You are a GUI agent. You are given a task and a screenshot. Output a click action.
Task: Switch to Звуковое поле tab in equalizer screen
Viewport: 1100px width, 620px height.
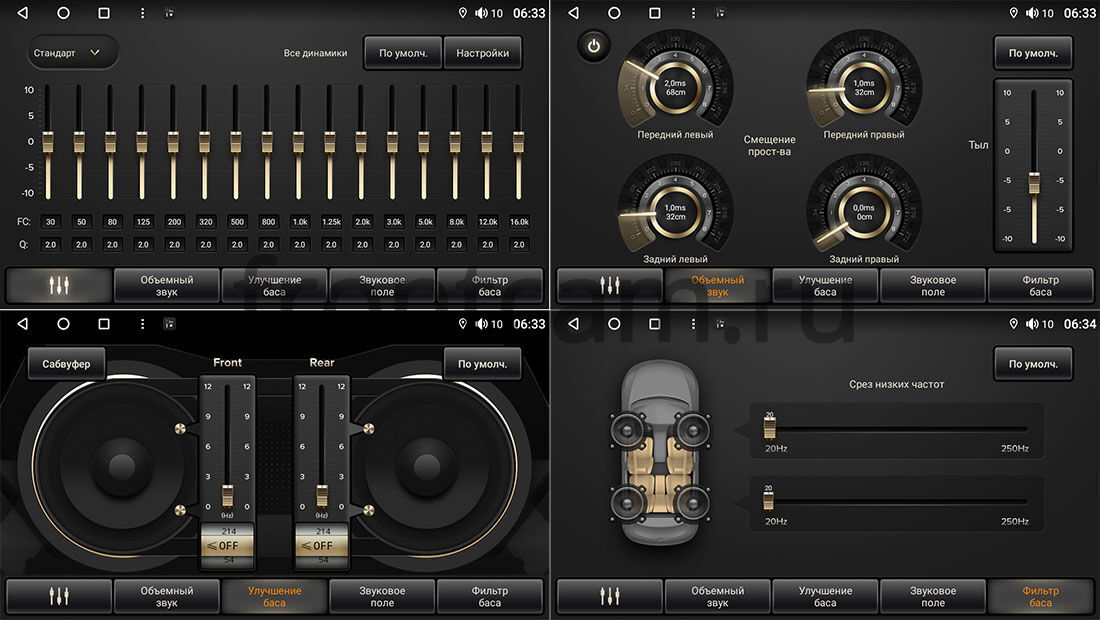pyautogui.click(x=382, y=286)
